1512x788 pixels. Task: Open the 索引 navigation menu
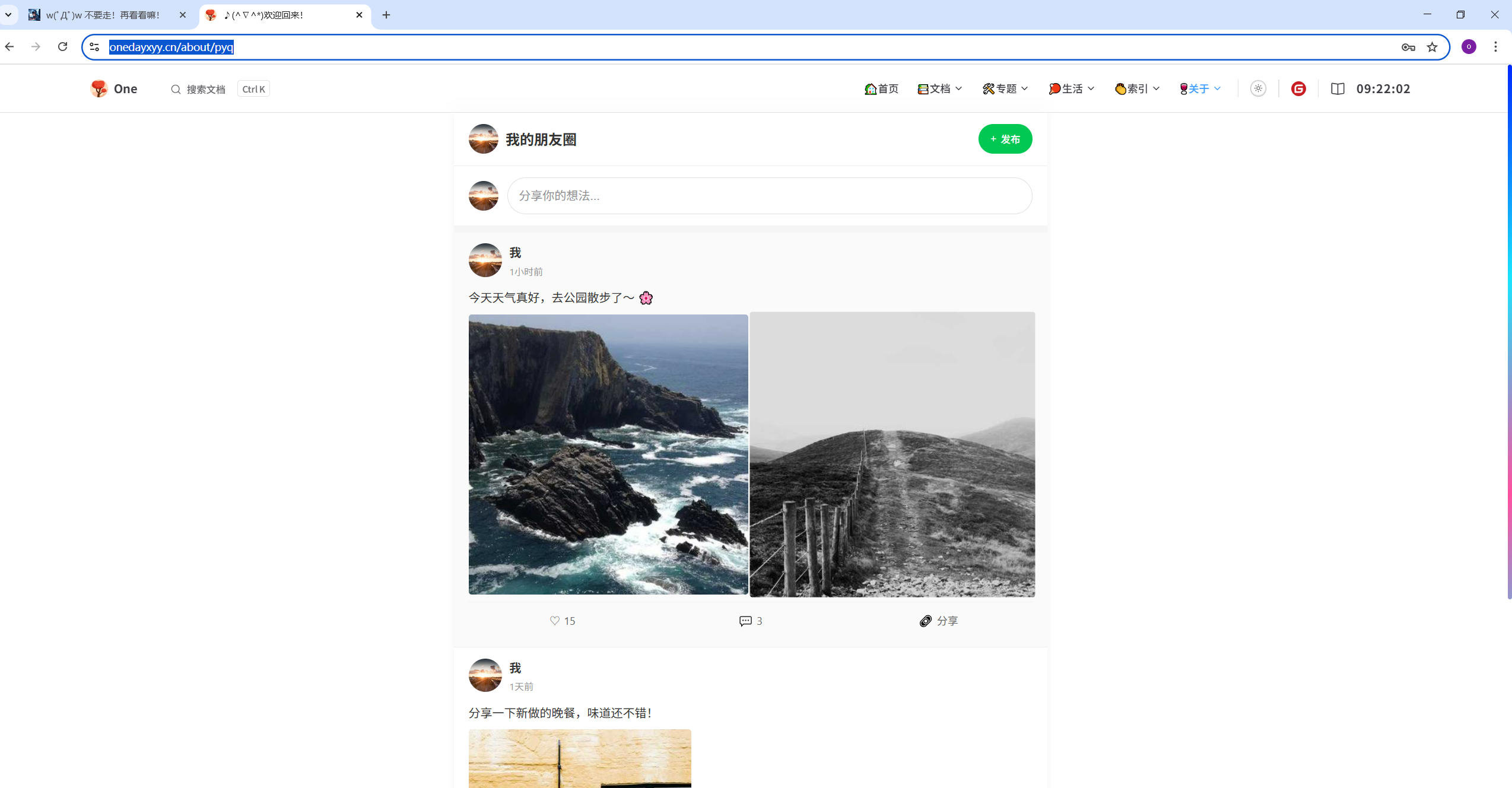coord(1137,89)
